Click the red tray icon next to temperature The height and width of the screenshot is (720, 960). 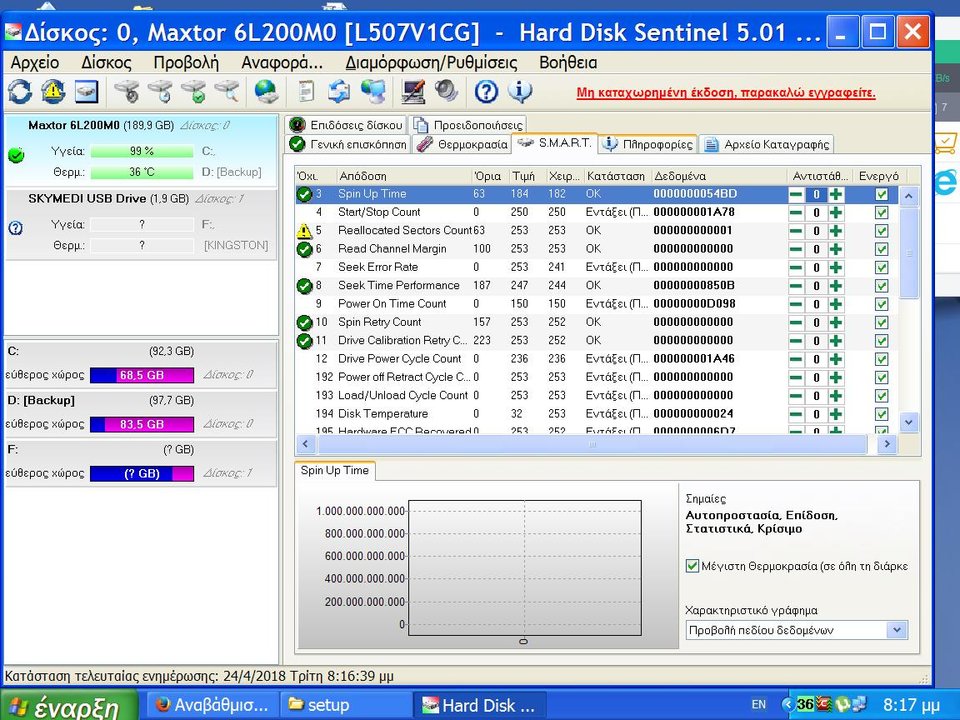(x=825, y=704)
